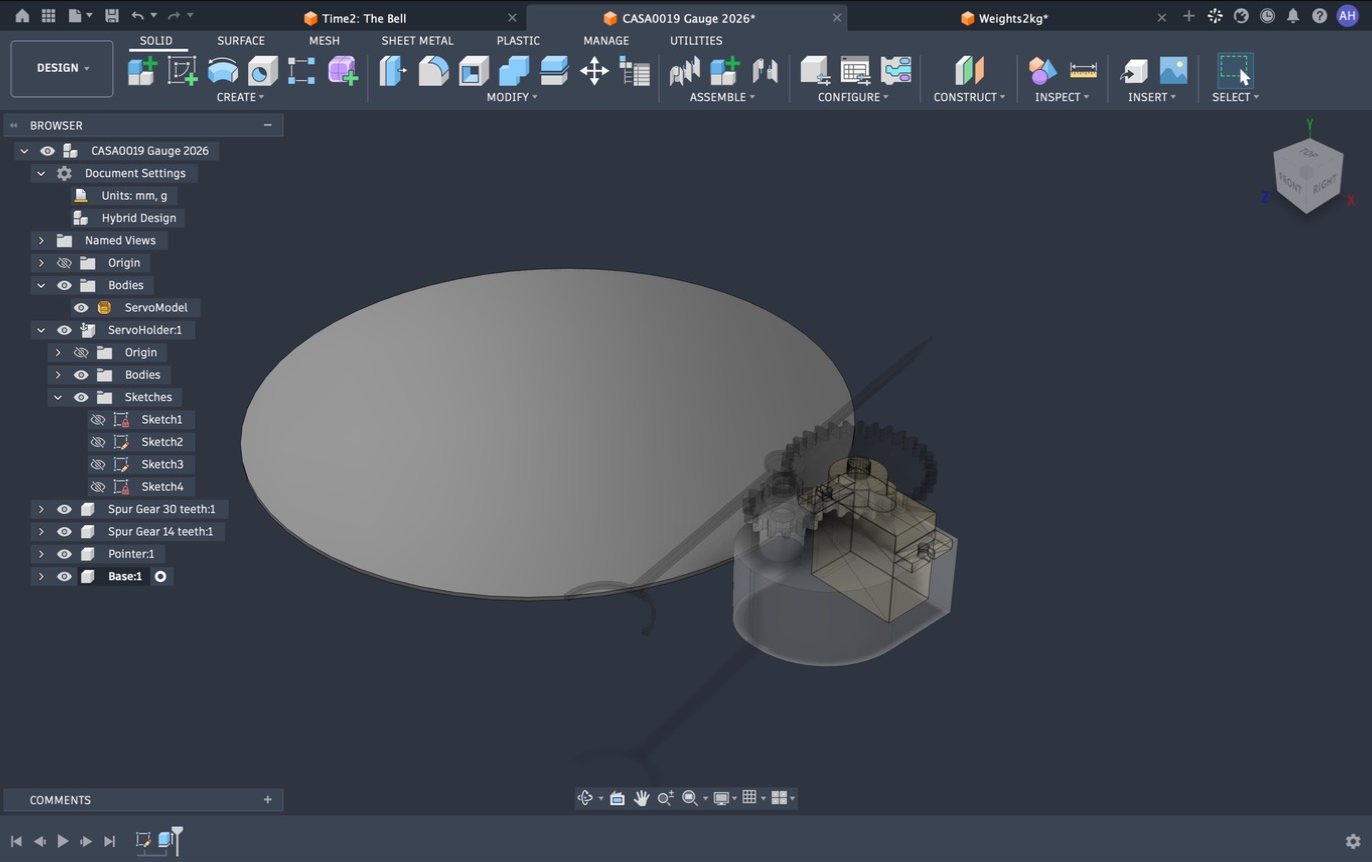1372x862 pixels.
Task: Select the Press Pull tool
Action: [x=393, y=70]
